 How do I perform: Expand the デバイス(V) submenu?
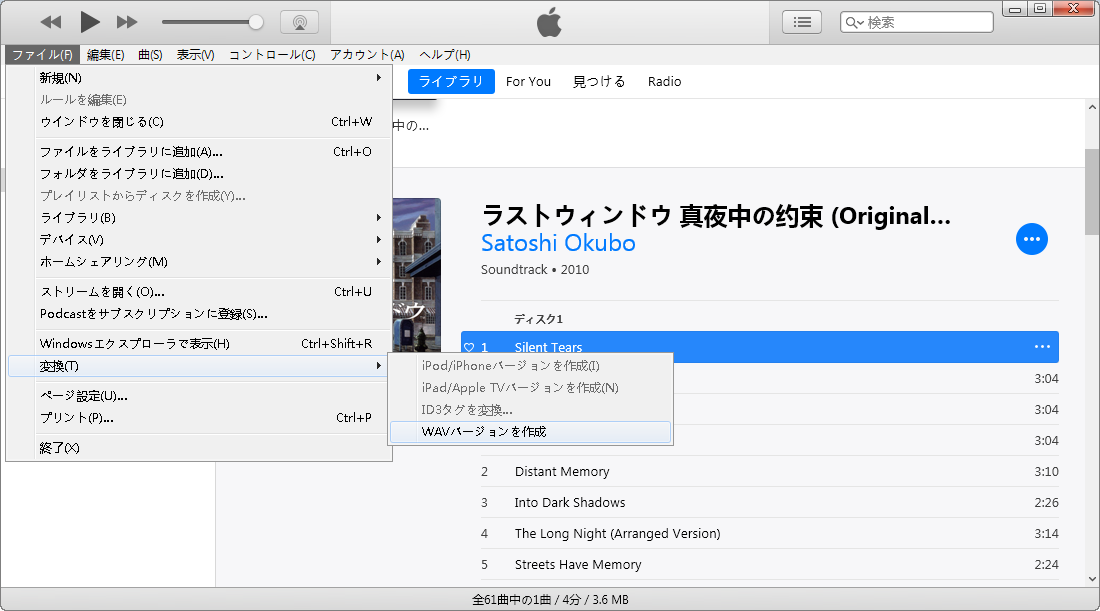pos(199,240)
